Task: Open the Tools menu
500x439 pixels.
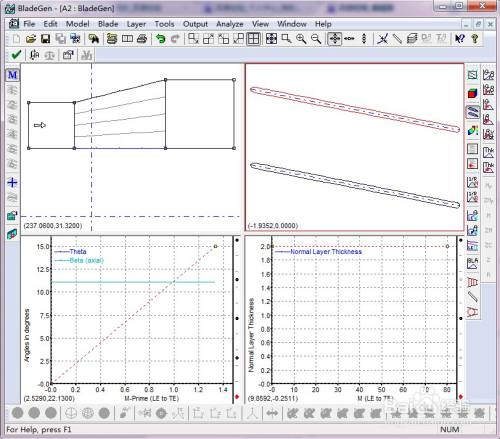Action: click(x=164, y=24)
